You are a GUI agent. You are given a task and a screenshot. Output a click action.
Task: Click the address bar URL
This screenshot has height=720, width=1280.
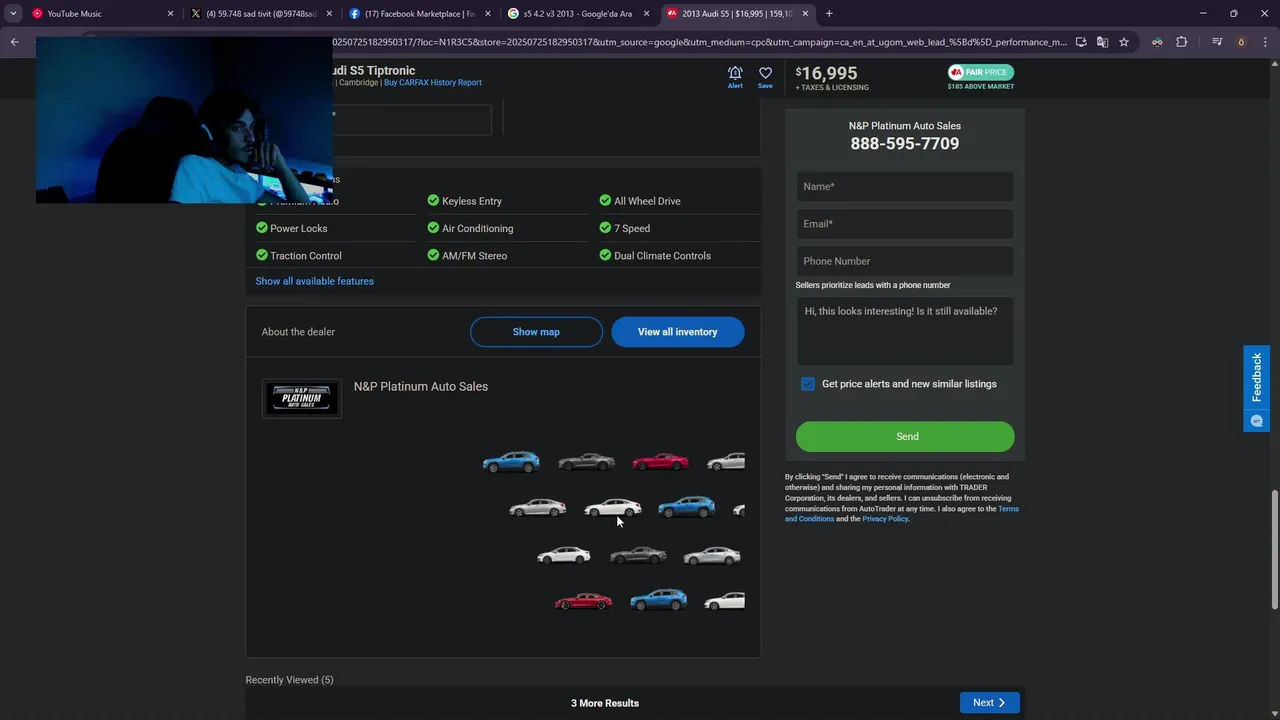click(x=700, y=42)
